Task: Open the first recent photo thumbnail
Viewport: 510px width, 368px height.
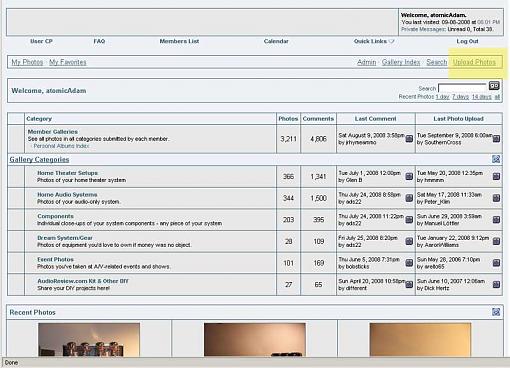Action: 89,340
